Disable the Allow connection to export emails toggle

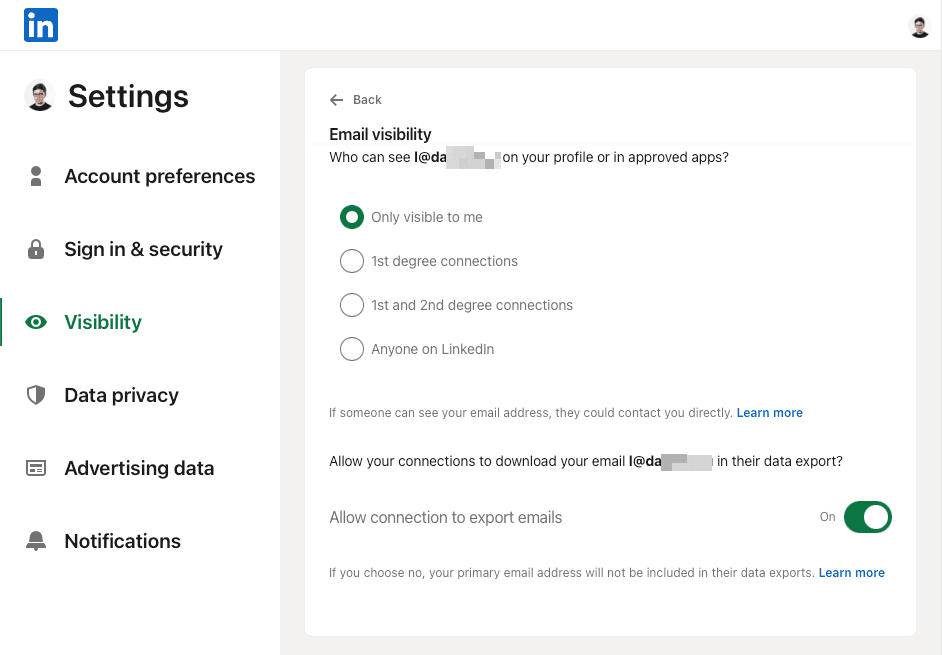tap(868, 517)
